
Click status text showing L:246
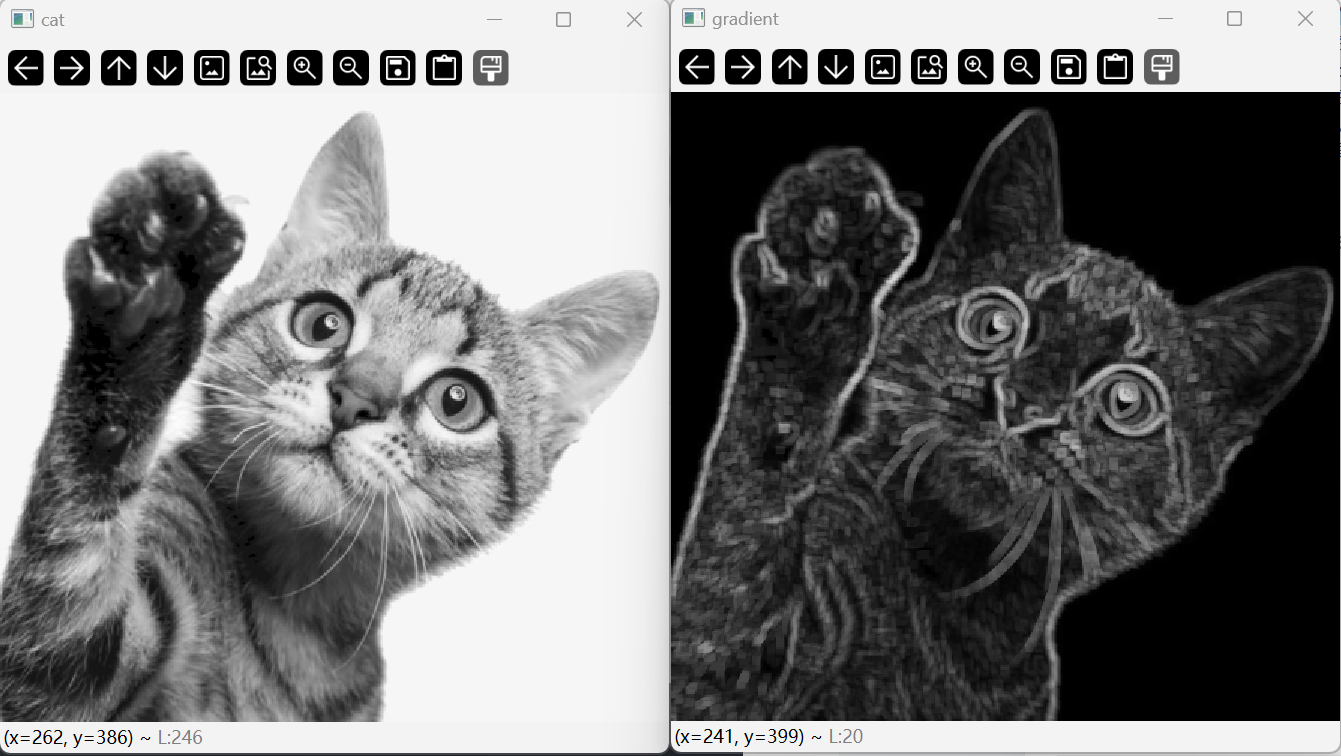[180, 738]
